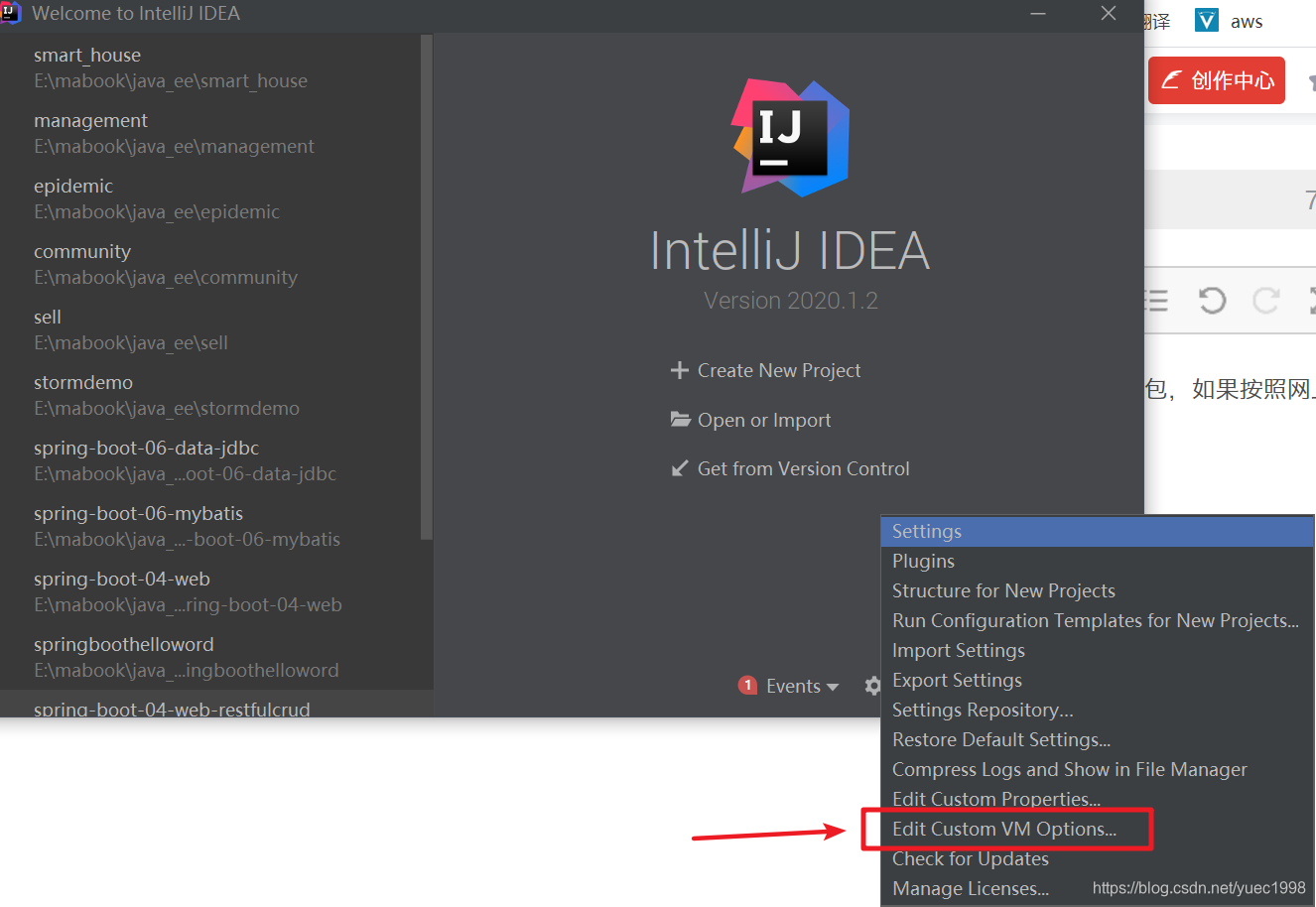
Task: Click the undo icon in browser editor
Action: click(1212, 300)
